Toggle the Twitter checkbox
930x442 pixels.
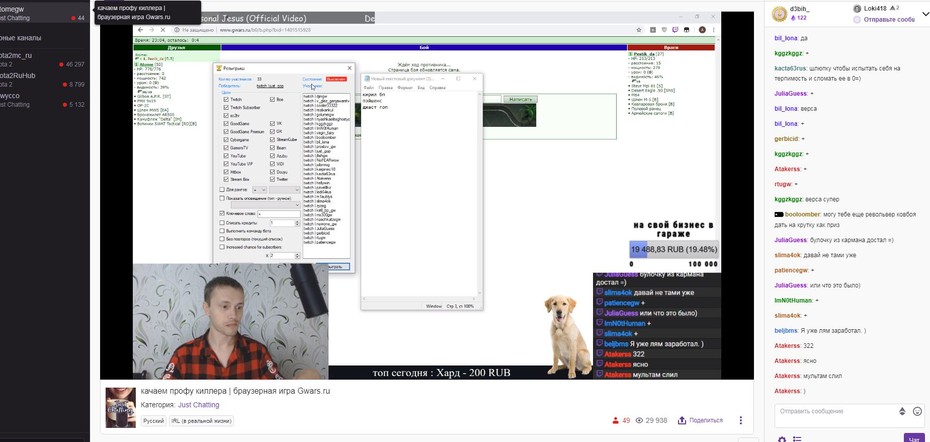pos(272,179)
